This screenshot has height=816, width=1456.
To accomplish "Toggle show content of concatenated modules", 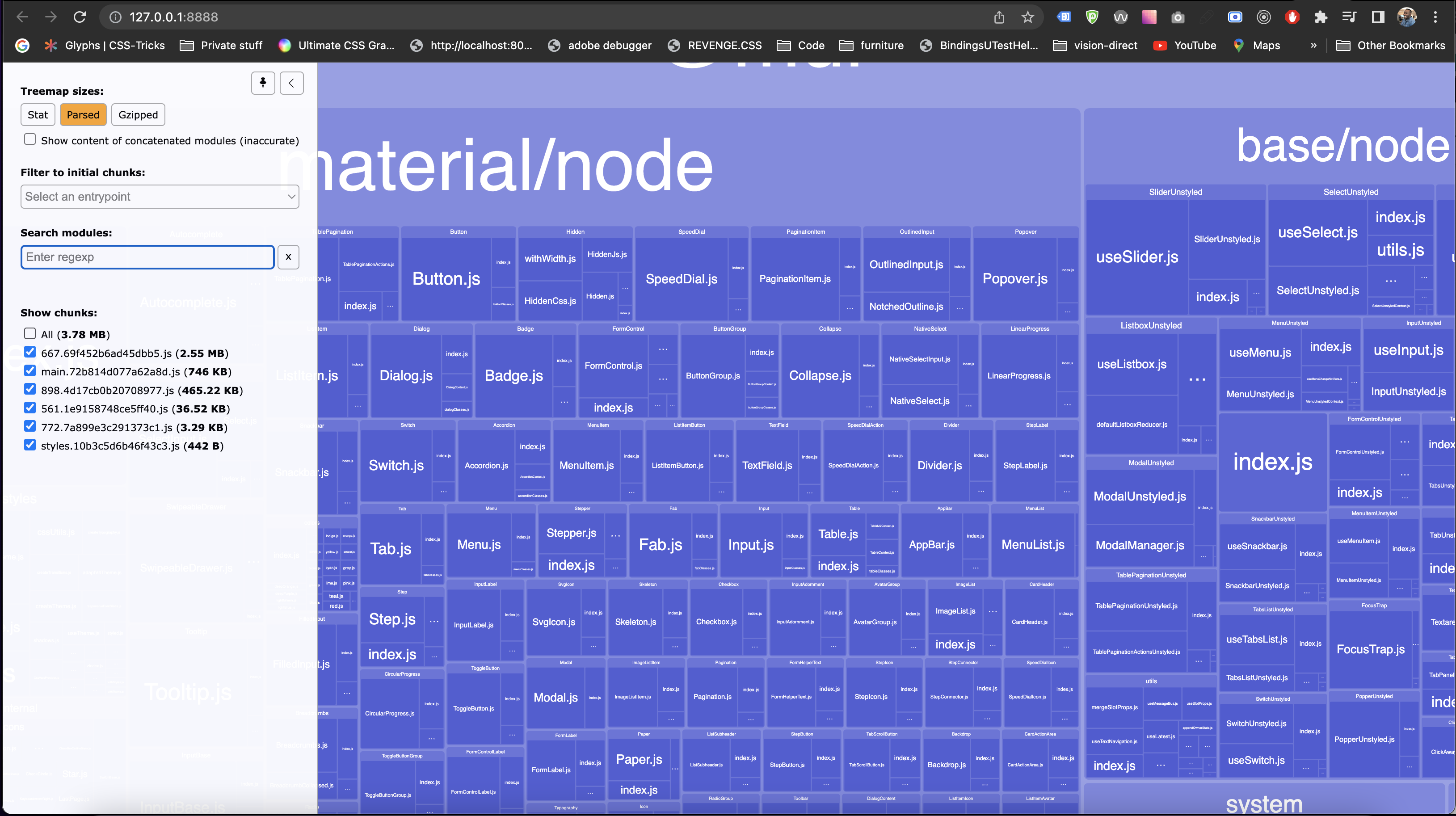I will tap(30, 139).
